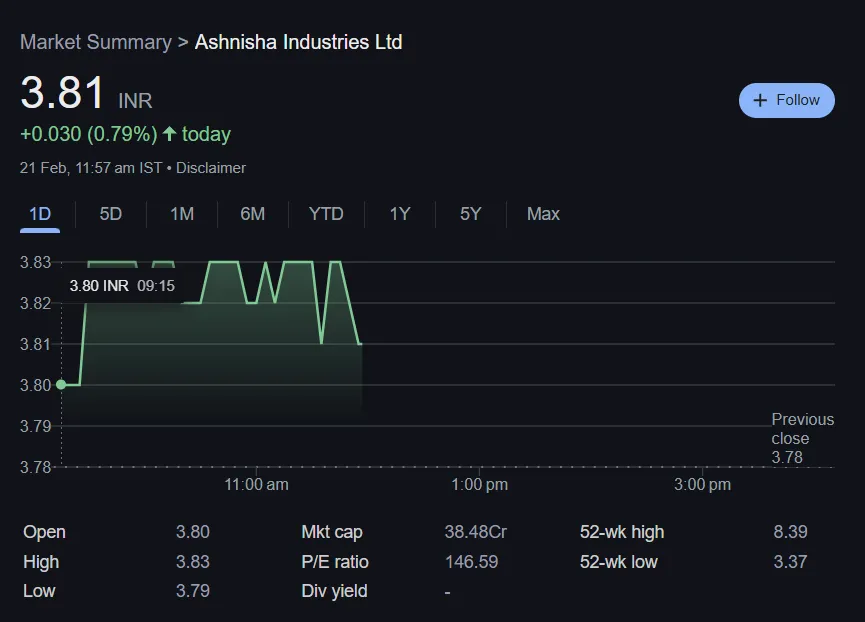Click the 3.79 y-axis label
The image size is (865, 622).
pyautogui.click(x=35, y=426)
